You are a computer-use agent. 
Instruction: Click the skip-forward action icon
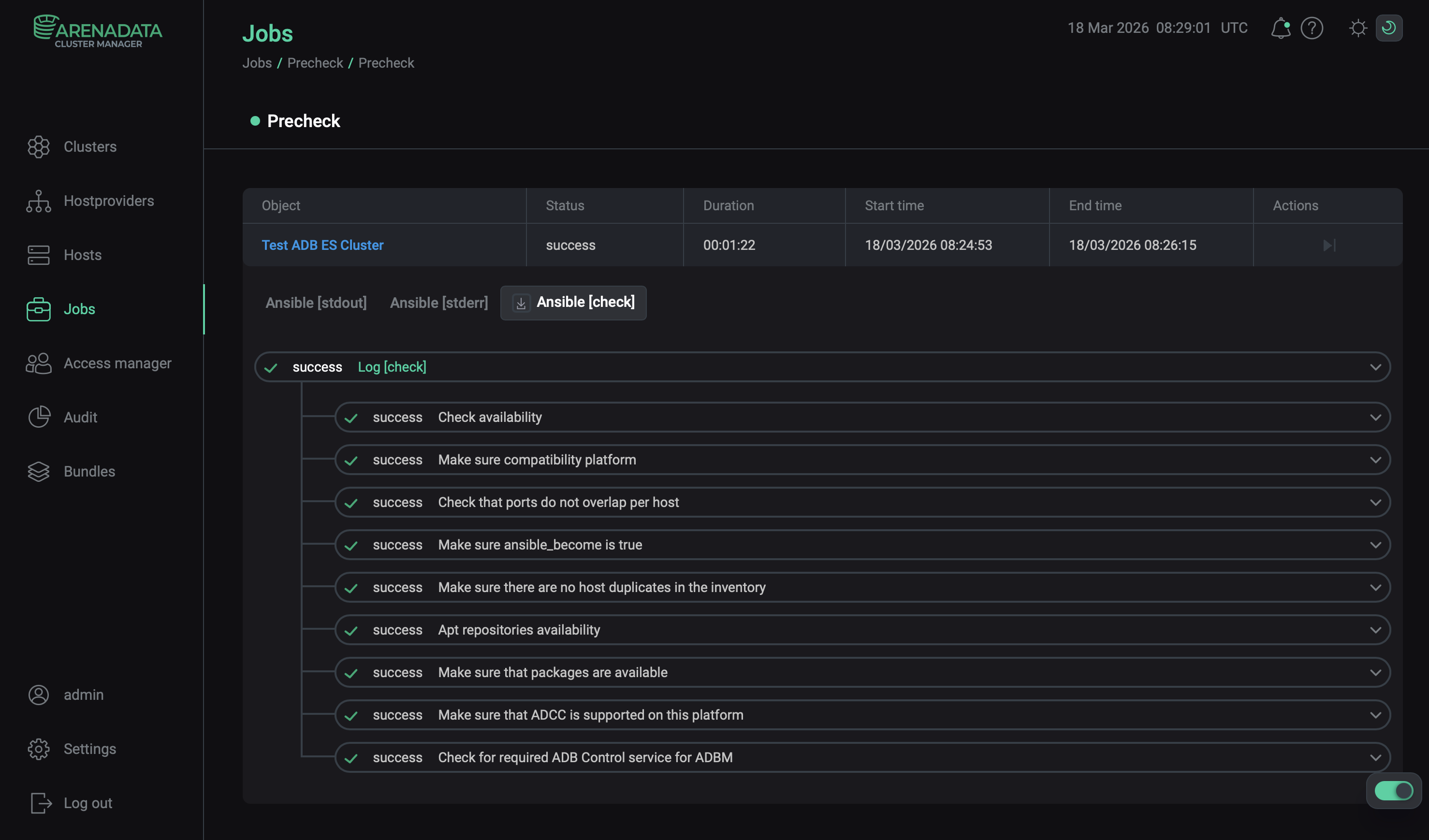1328,246
